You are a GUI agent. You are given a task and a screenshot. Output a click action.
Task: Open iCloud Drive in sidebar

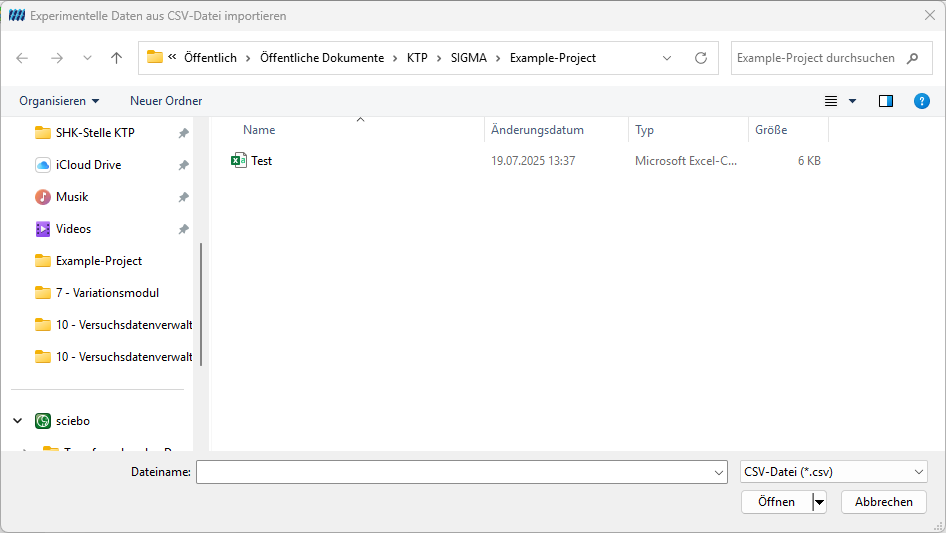click(88, 165)
